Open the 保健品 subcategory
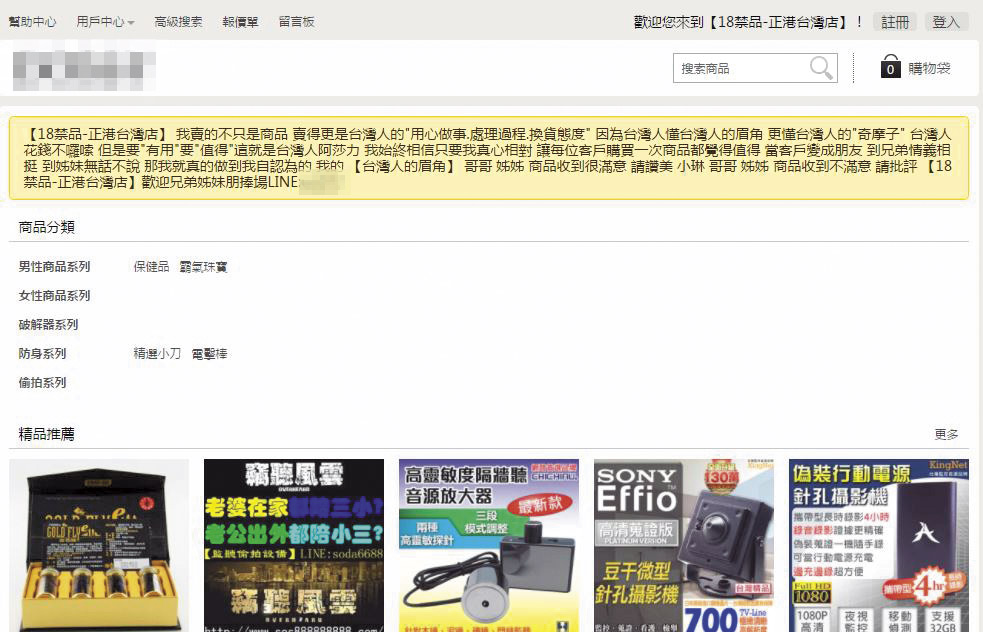The image size is (983, 632). pyautogui.click(x=151, y=266)
